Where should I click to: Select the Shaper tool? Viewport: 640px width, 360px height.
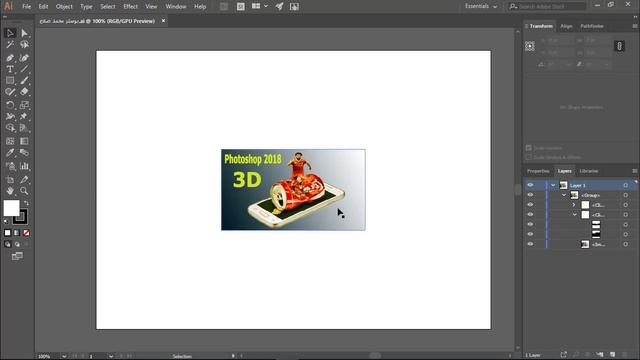tap(10, 92)
